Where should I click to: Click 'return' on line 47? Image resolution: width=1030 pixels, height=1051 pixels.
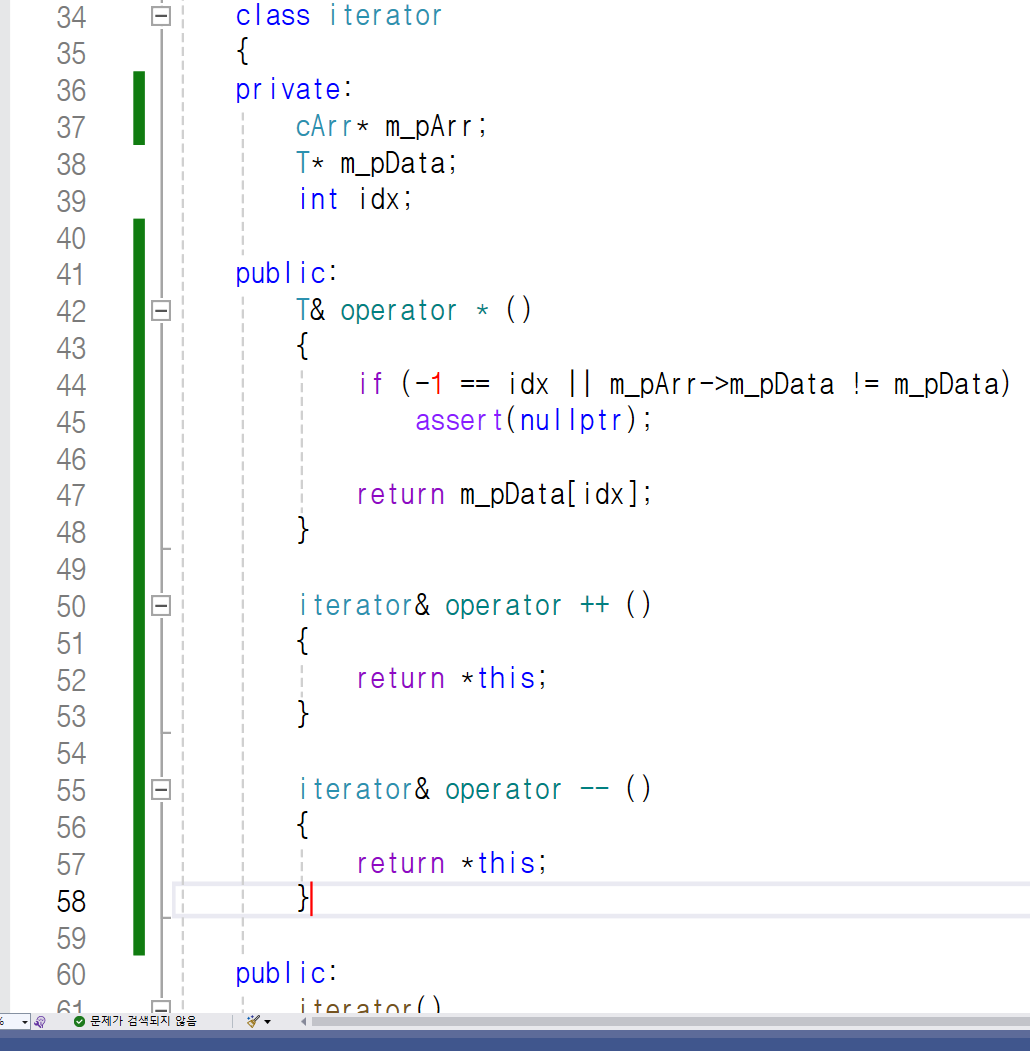pyautogui.click(x=400, y=495)
